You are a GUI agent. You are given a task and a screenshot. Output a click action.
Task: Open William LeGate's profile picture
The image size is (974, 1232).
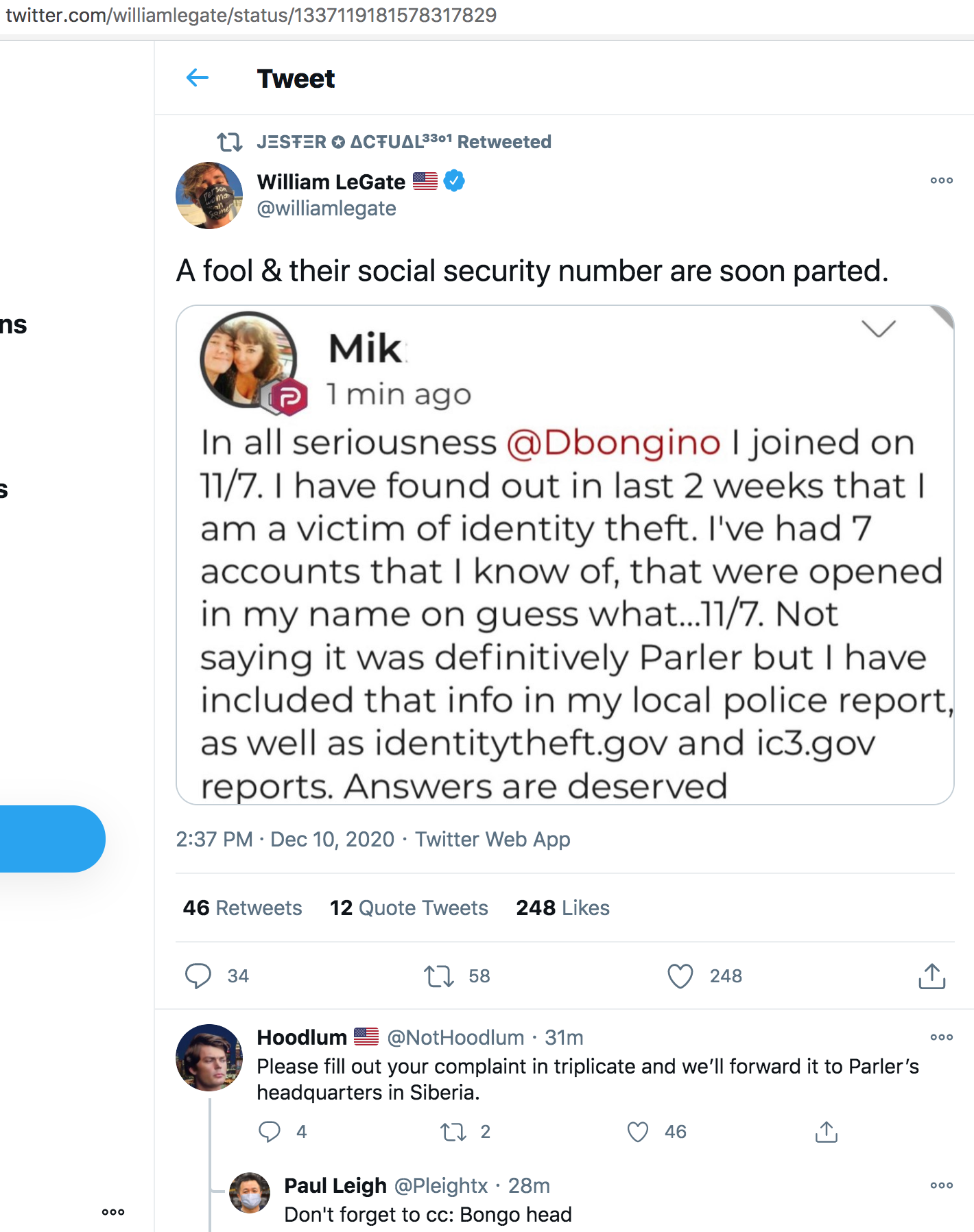pyautogui.click(x=209, y=195)
